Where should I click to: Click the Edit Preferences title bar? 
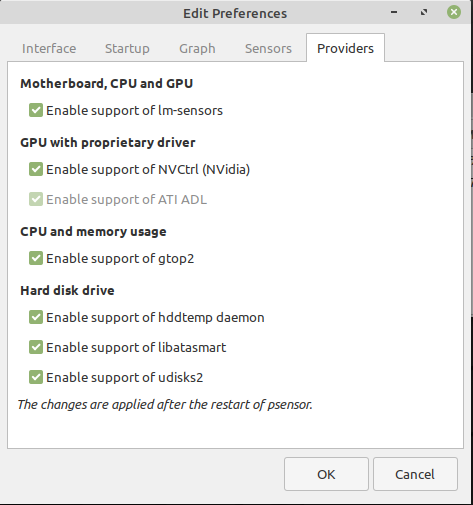click(x=235, y=13)
